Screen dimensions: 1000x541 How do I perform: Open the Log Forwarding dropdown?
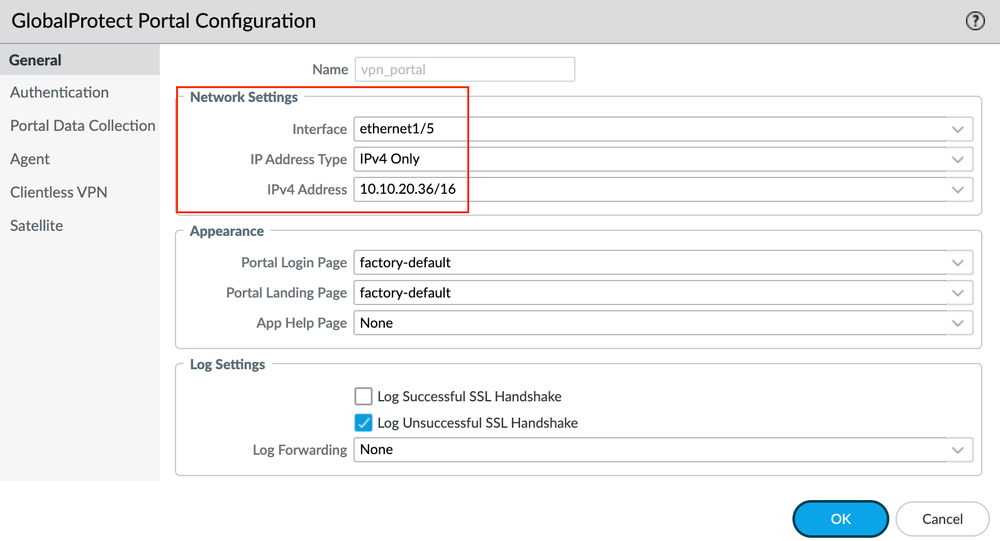(x=958, y=450)
